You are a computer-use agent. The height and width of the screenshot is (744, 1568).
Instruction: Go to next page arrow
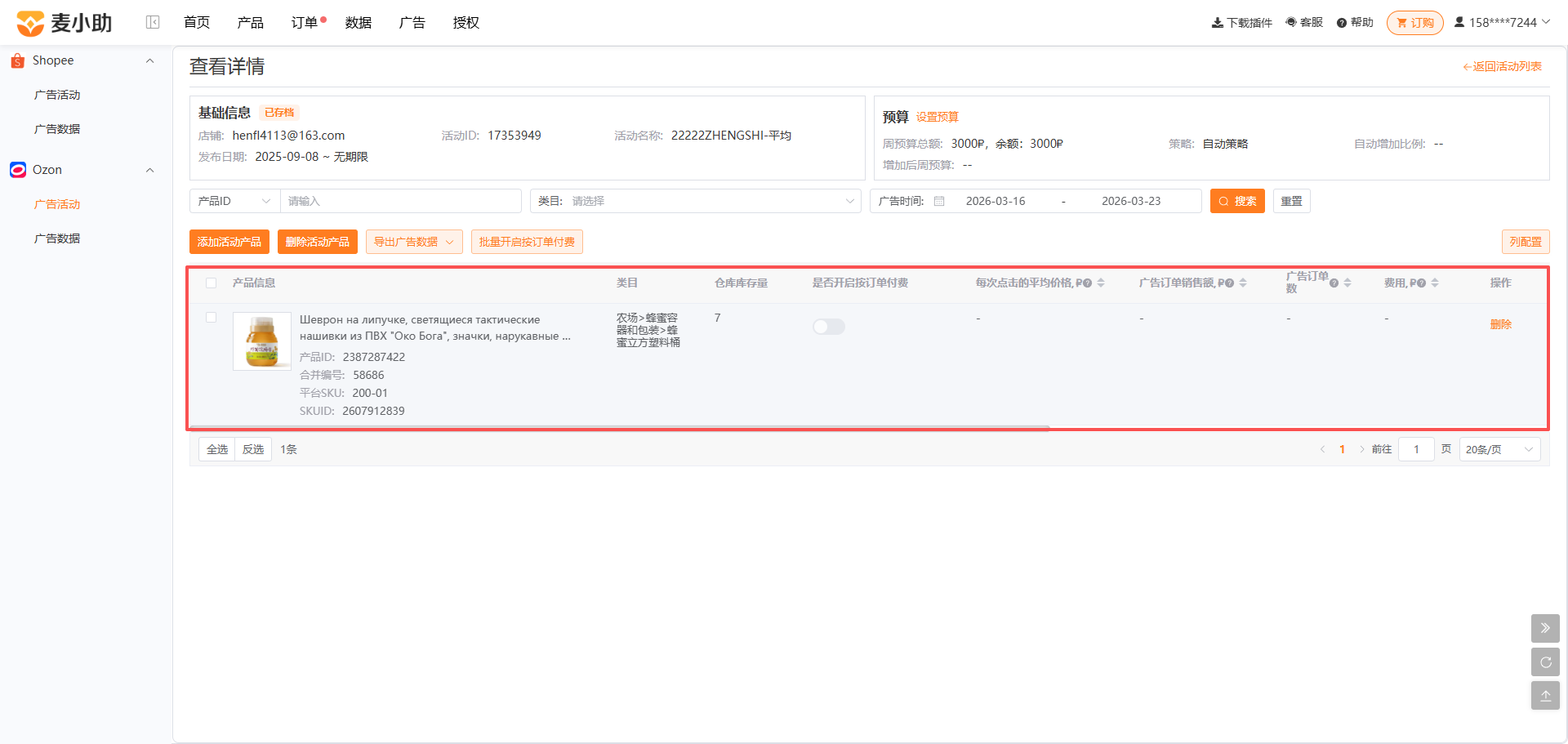(x=1361, y=449)
